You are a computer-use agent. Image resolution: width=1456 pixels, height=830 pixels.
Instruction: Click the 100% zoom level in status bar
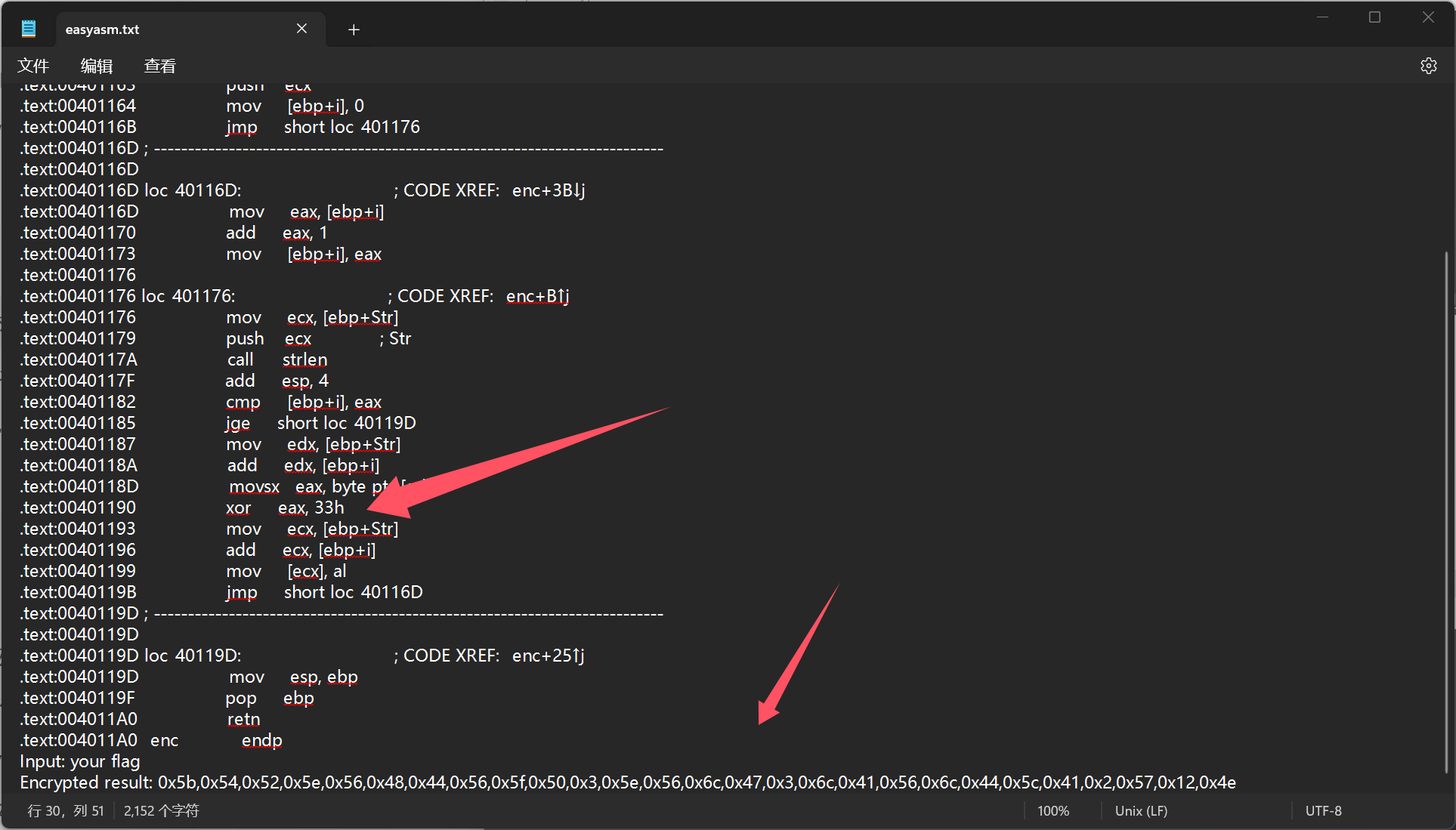(x=1053, y=810)
